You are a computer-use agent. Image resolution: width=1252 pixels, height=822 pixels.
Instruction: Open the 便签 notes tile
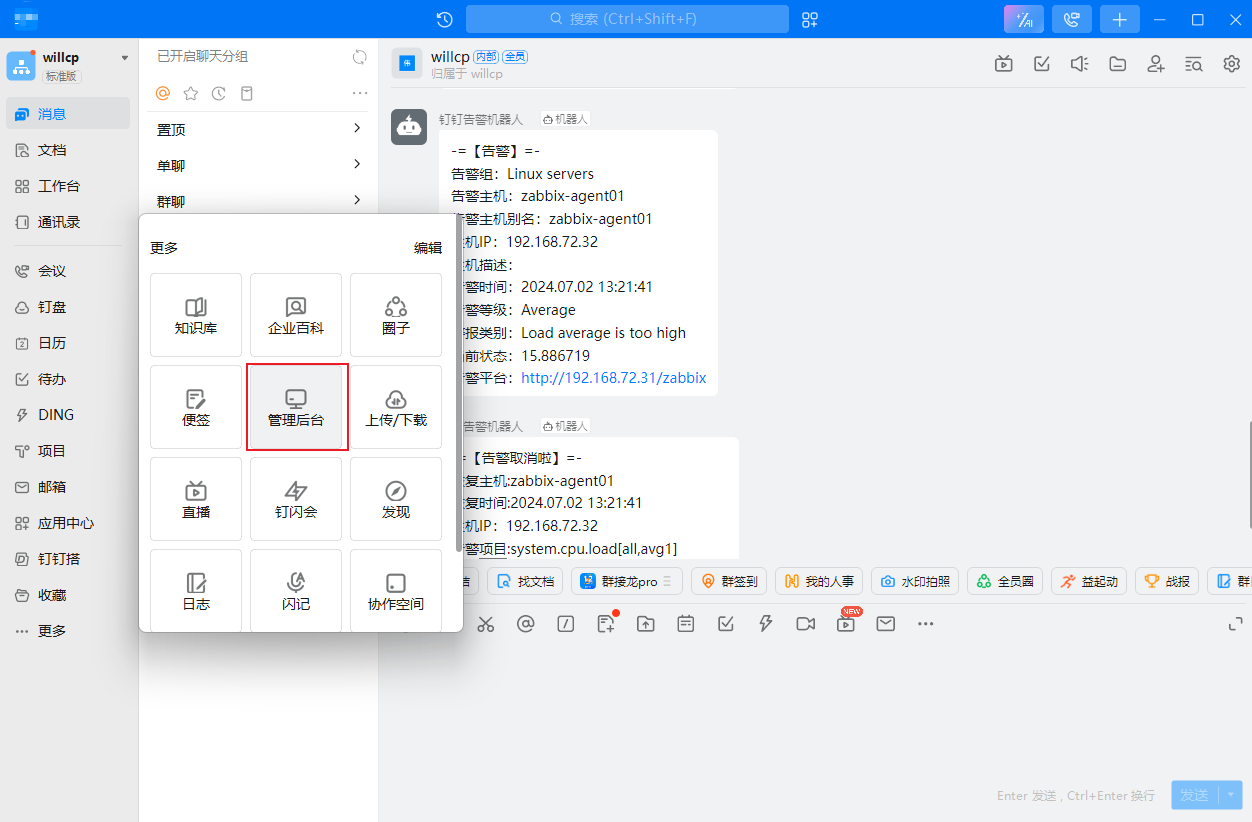pyautogui.click(x=196, y=407)
